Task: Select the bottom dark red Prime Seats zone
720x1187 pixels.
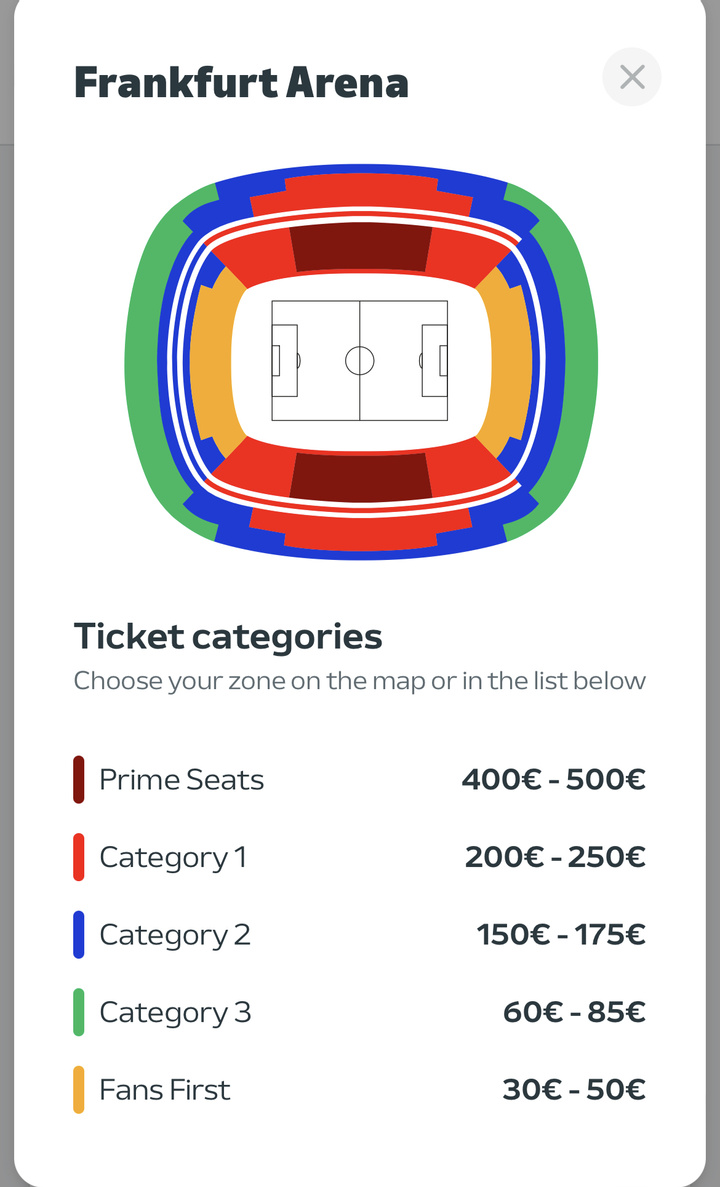Action: [x=360, y=477]
